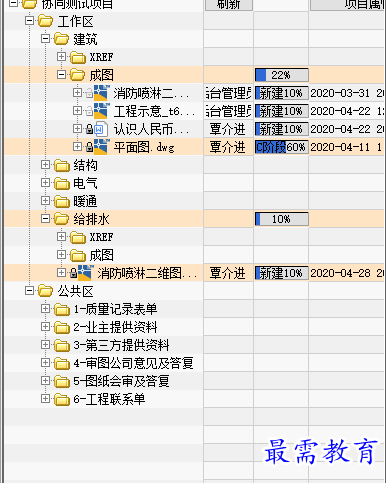Screen dimensions: 386x483
Task: Select the 5-图纸会审及答复 tree item
Action: (x=121, y=381)
